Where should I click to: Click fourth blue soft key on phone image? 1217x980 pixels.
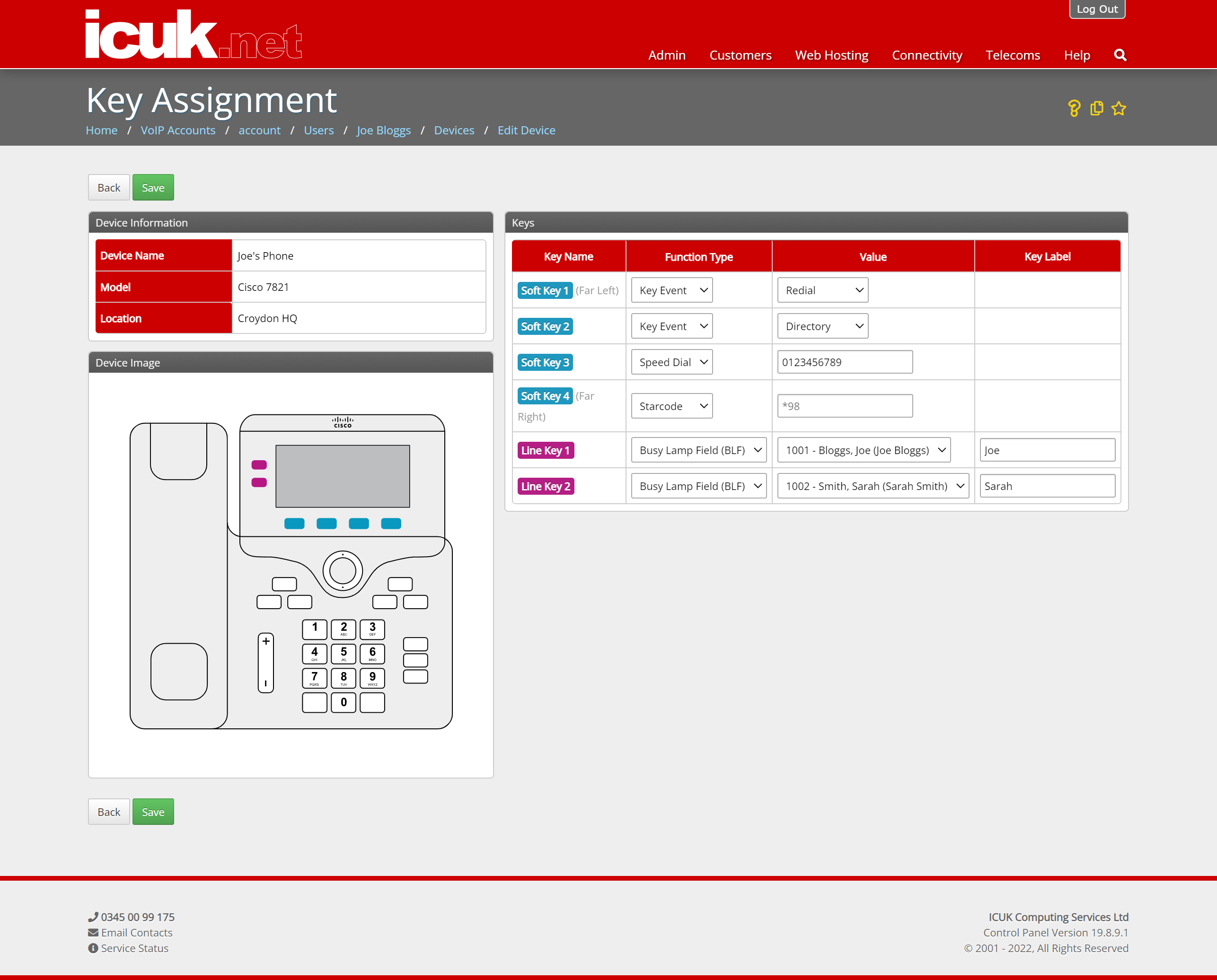click(391, 523)
